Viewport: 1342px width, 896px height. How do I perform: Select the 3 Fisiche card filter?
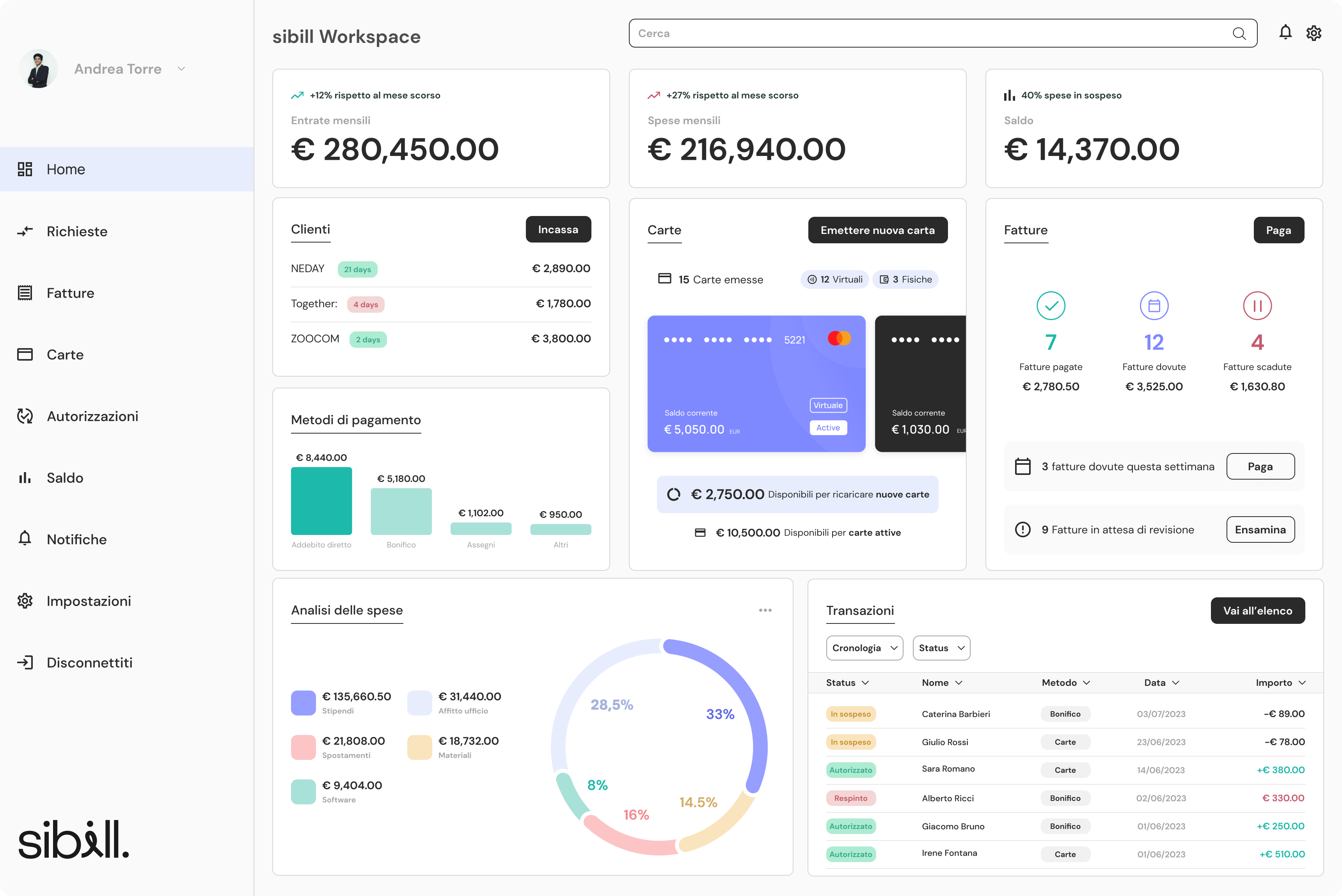point(905,280)
